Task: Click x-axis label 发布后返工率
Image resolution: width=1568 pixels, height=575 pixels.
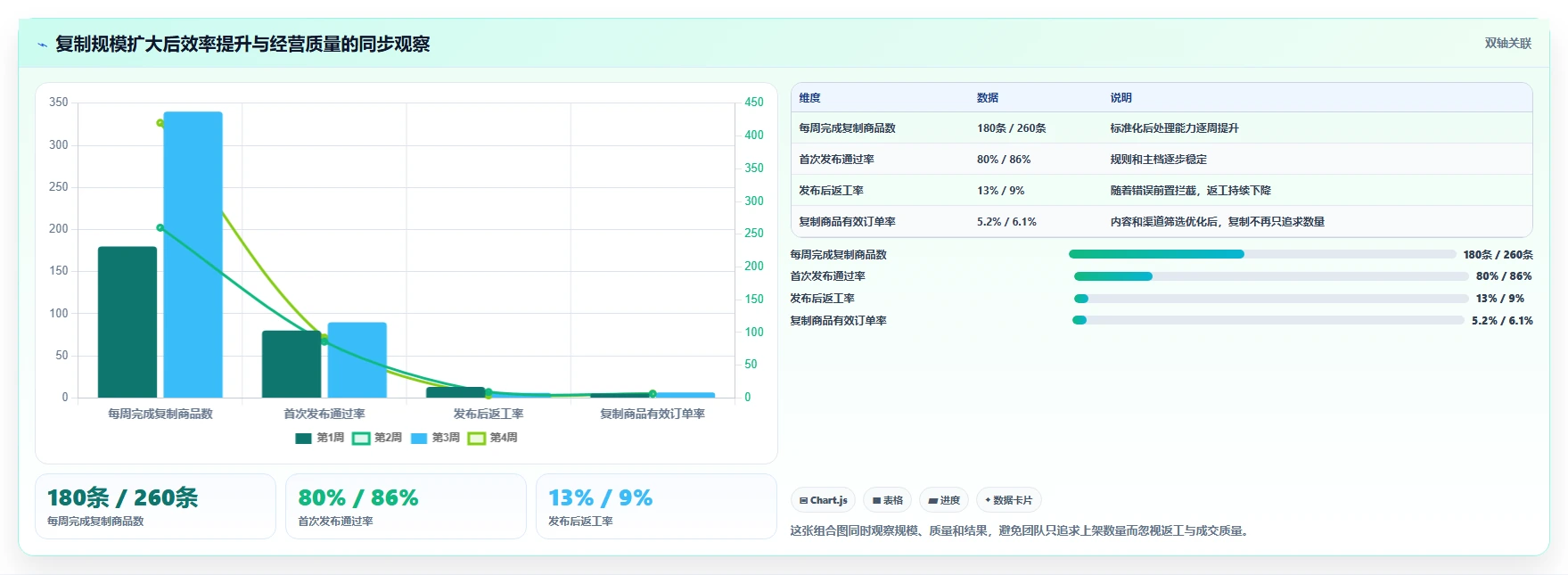Action: 488,414
